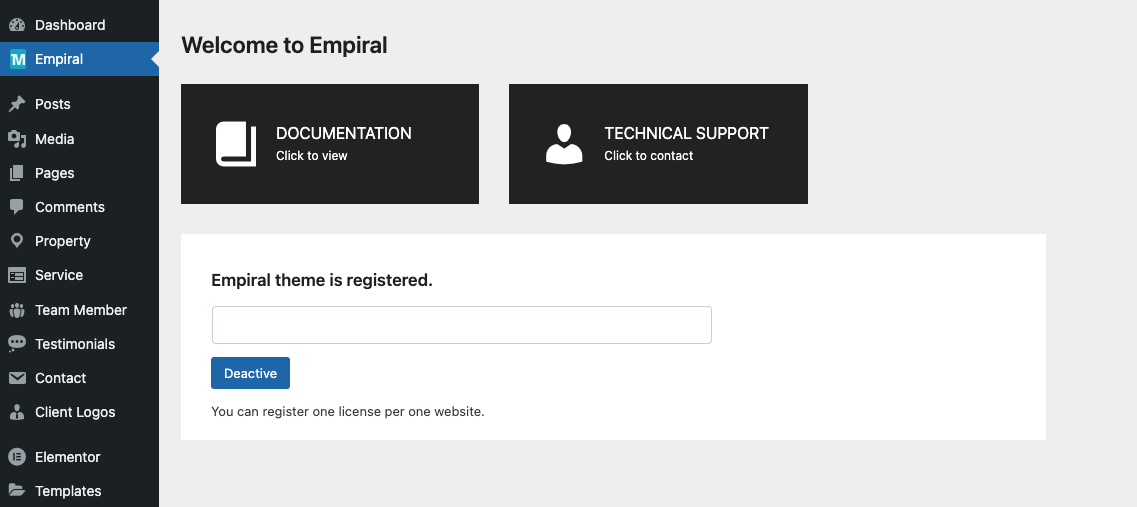Go to Testimonials menu entry
The image size is (1137, 507).
click(x=80, y=344)
